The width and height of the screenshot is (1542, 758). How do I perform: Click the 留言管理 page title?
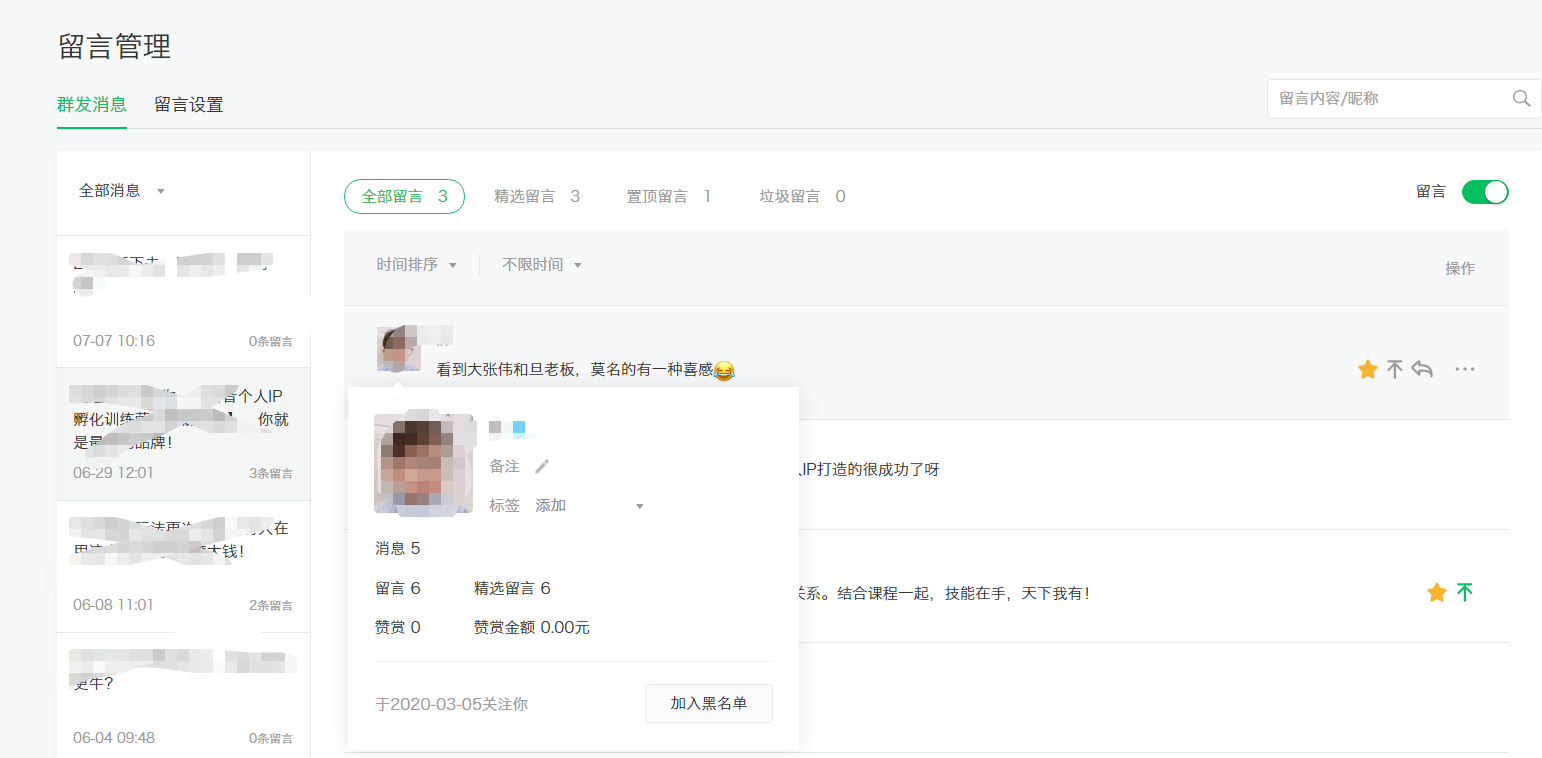115,46
